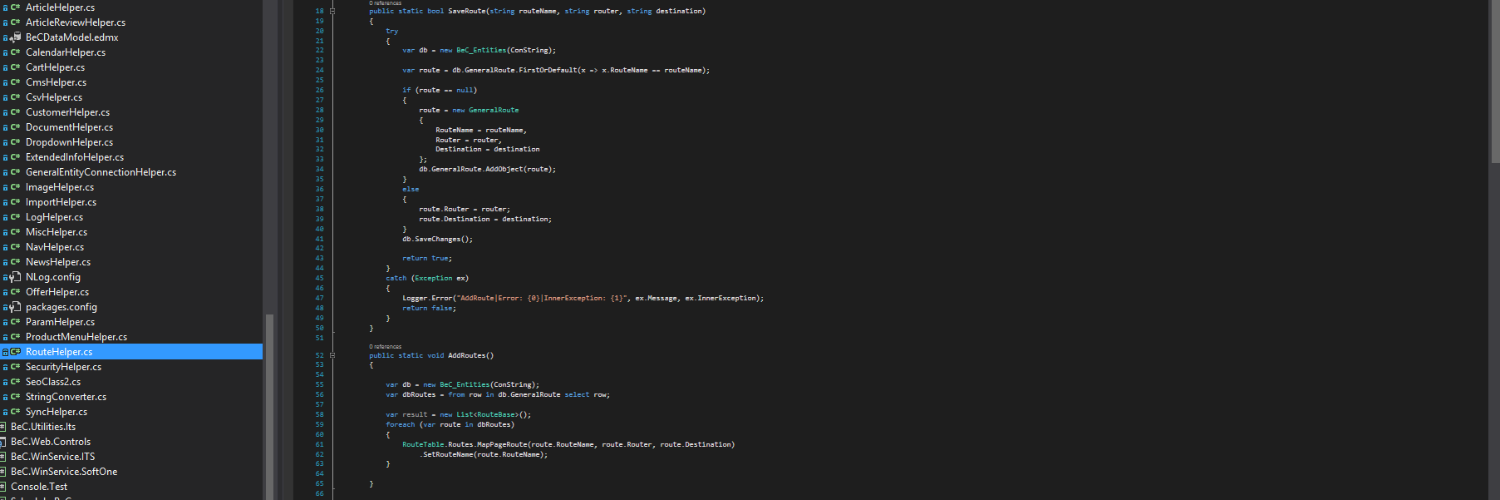Image resolution: width=1500 pixels, height=500 pixels.
Task: Click the C# icon next to CsvHelper.cs
Action: click(x=15, y=97)
